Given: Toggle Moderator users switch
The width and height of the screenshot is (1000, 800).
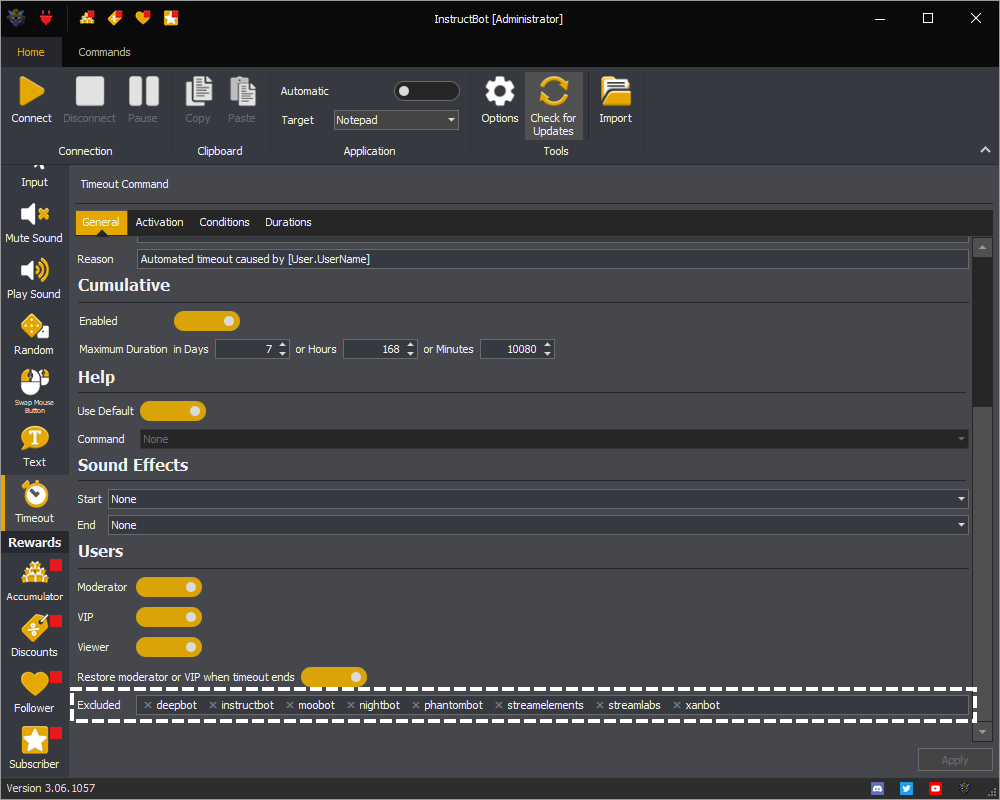Looking at the screenshot, I should [169, 587].
